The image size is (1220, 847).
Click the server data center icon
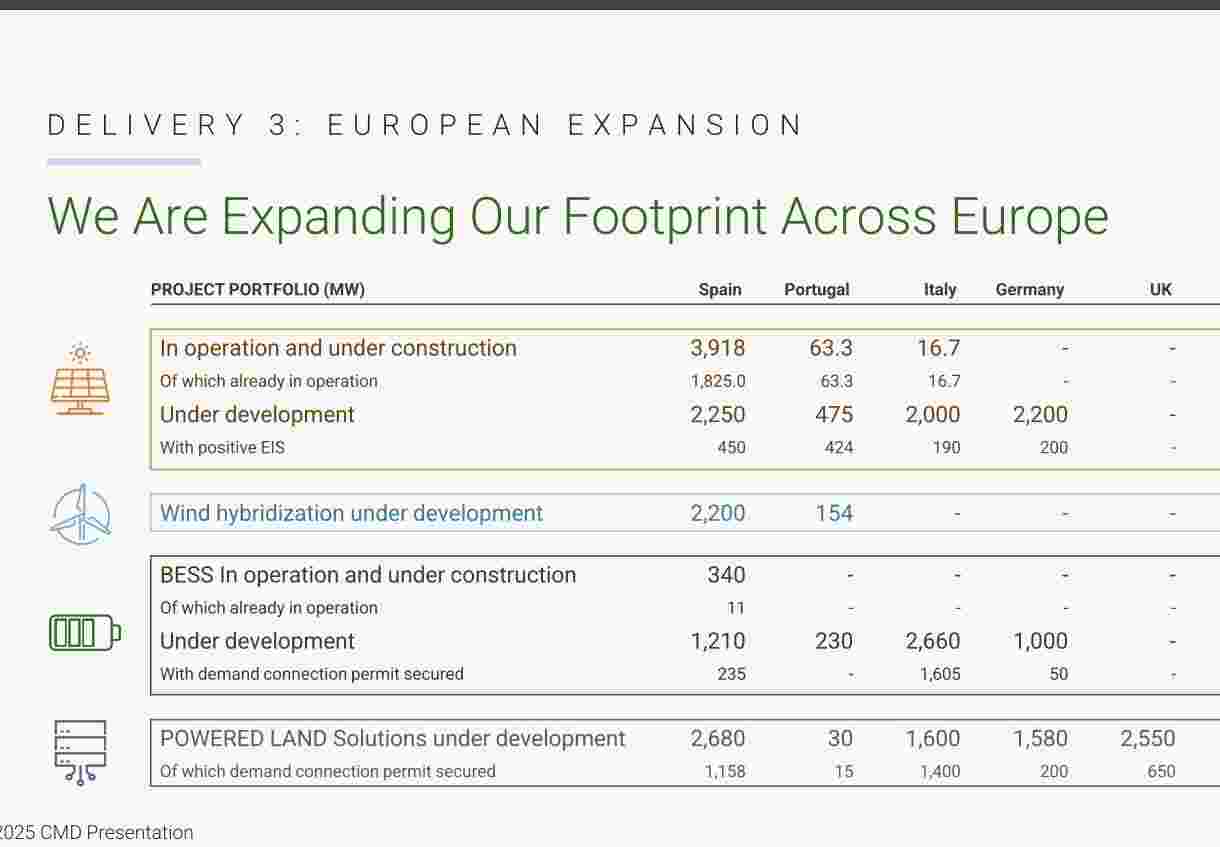pos(81,752)
